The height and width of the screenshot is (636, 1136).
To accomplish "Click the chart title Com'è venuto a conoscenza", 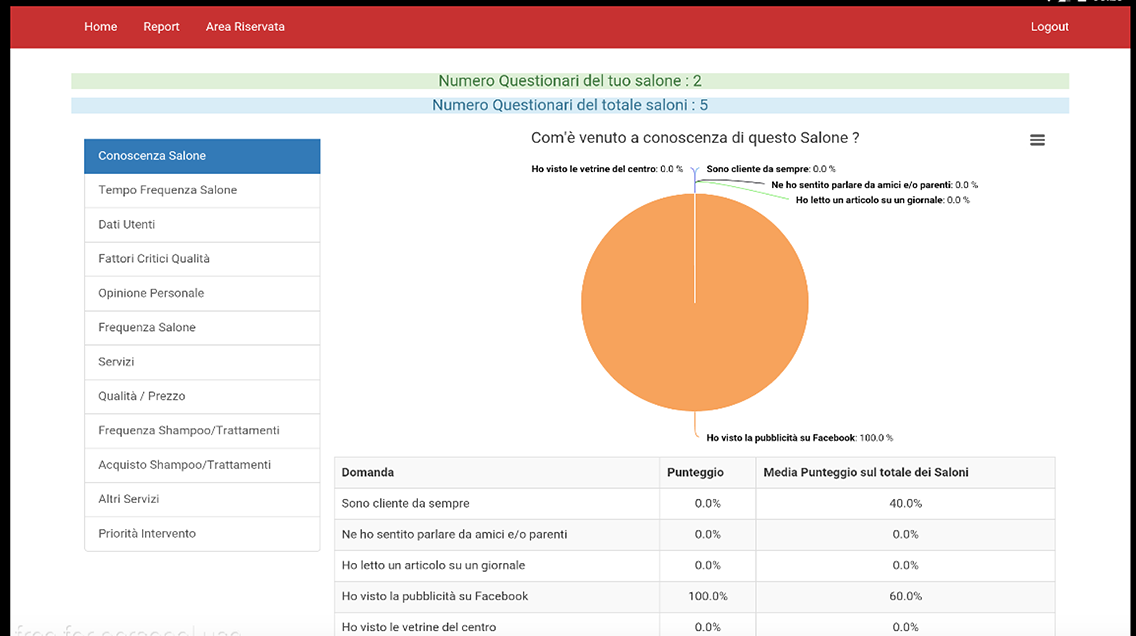I will [x=695, y=138].
